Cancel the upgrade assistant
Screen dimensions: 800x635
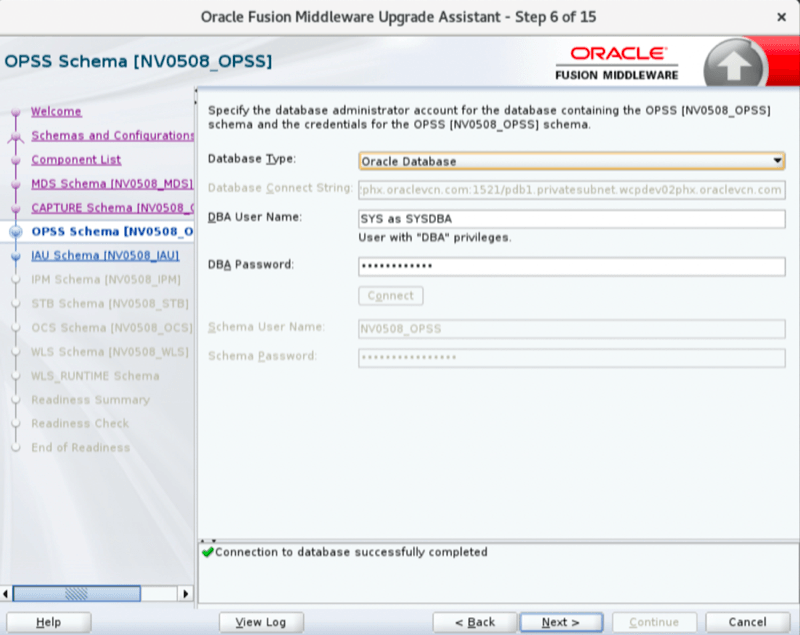coord(747,622)
